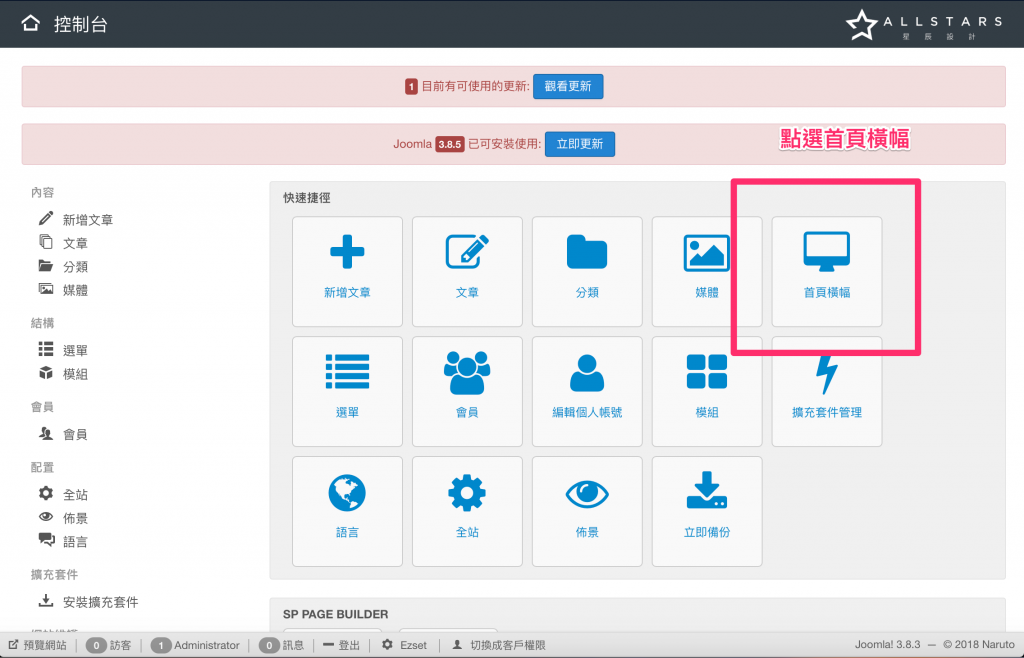Select 安裝擴充套件 in the sidebar
This screenshot has height=658, width=1024.
pyautogui.click(x=100, y=602)
